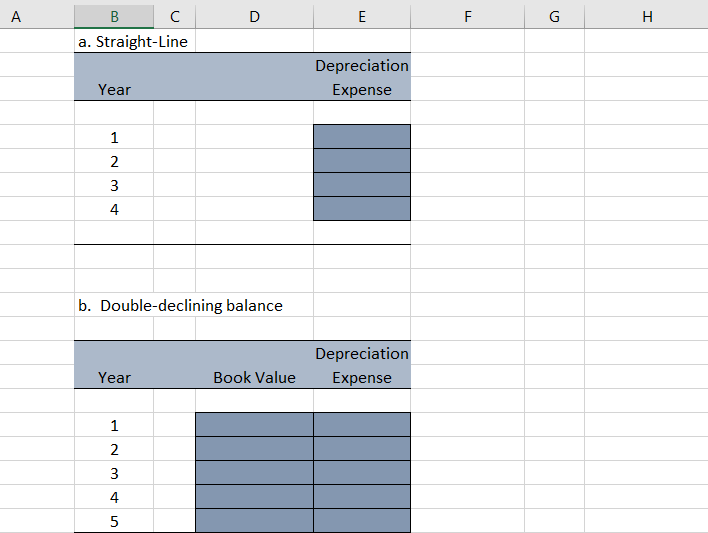Screen dimensions: 708x533
Task: Select double-declining depreciation expense input, year 5
Action: 362,520
